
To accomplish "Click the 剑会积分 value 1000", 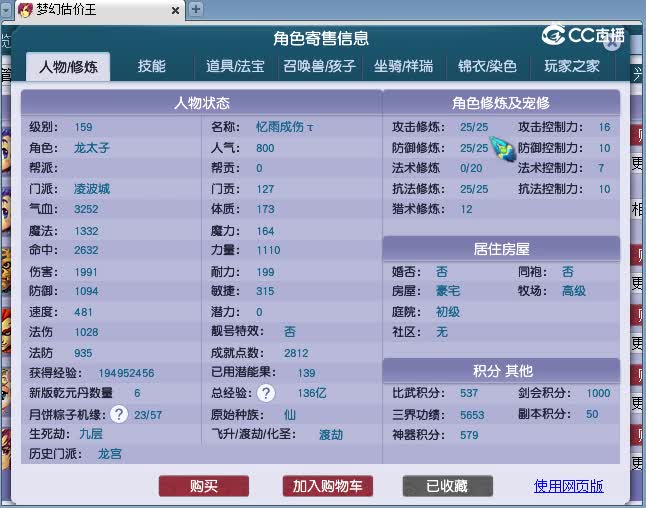I will tap(598, 393).
